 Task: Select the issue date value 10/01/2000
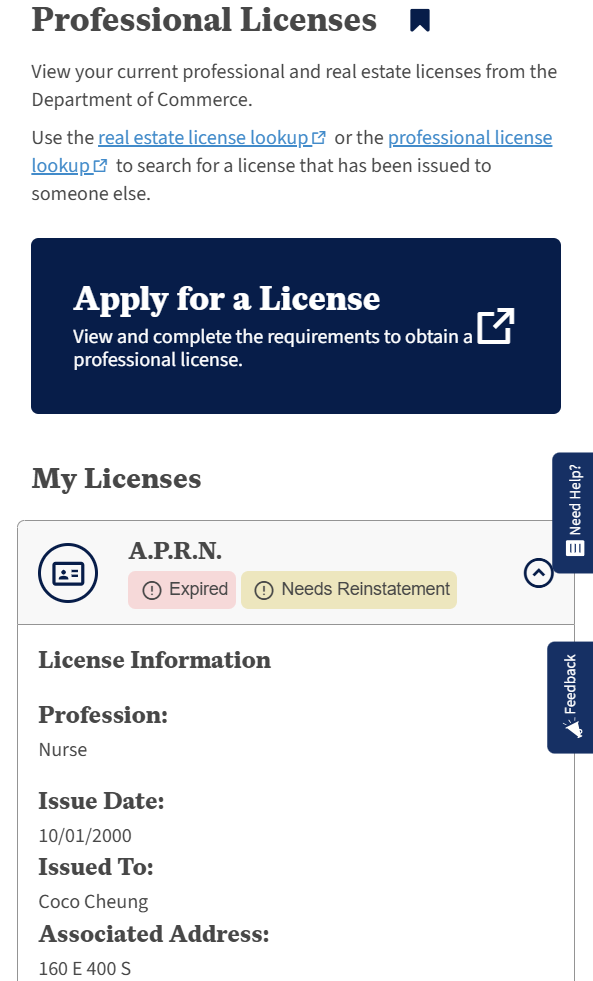85,836
